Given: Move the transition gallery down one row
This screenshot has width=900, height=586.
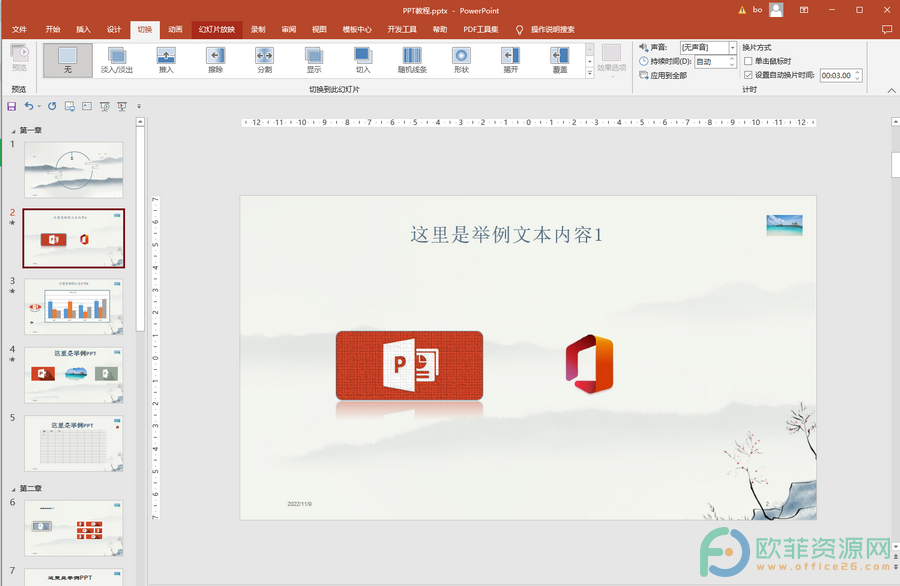Looking at the screenshot, I should pyautogui.click(x=589, y=61).
